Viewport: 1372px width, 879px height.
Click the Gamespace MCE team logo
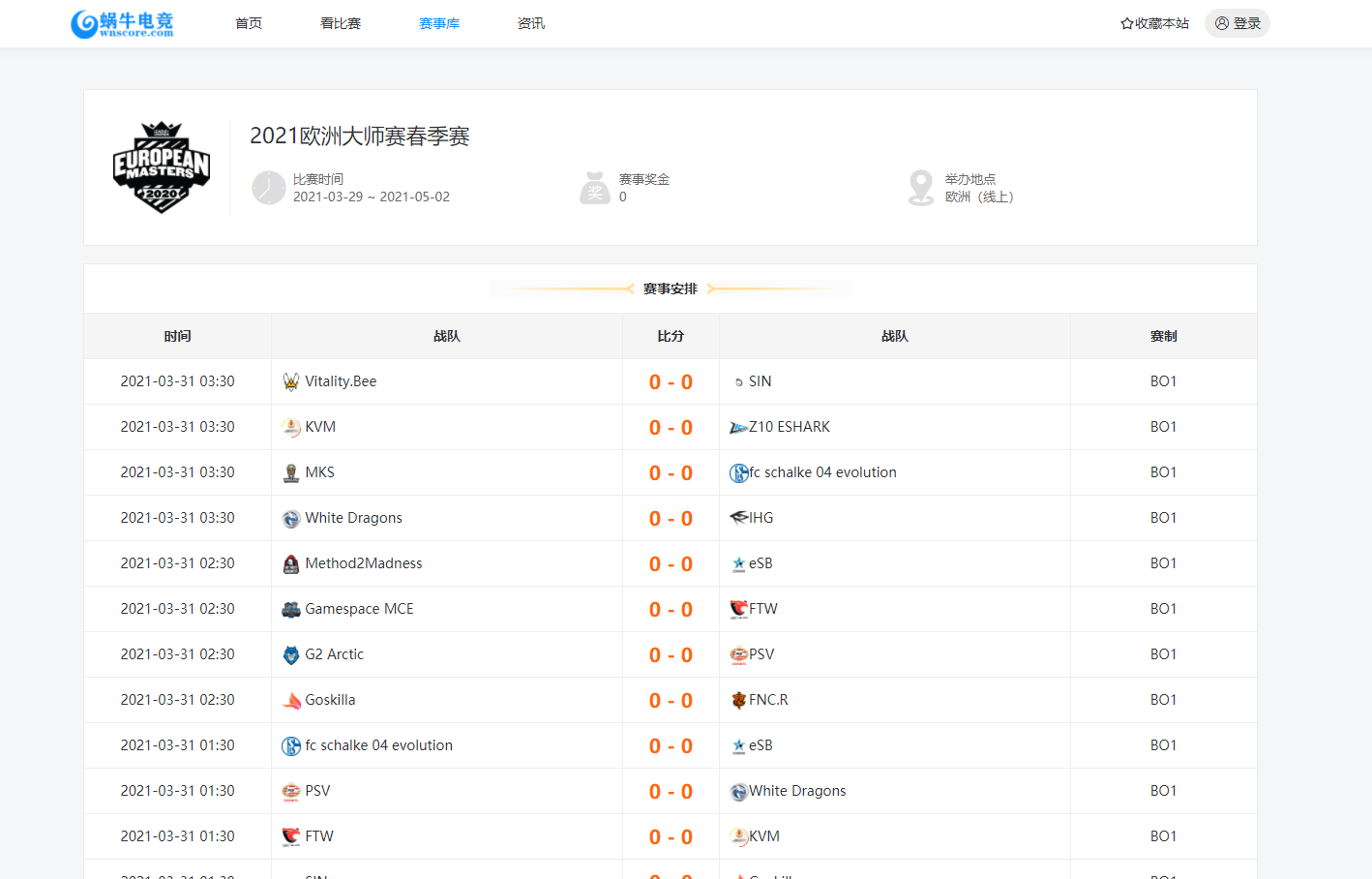(x=291, y=609)
